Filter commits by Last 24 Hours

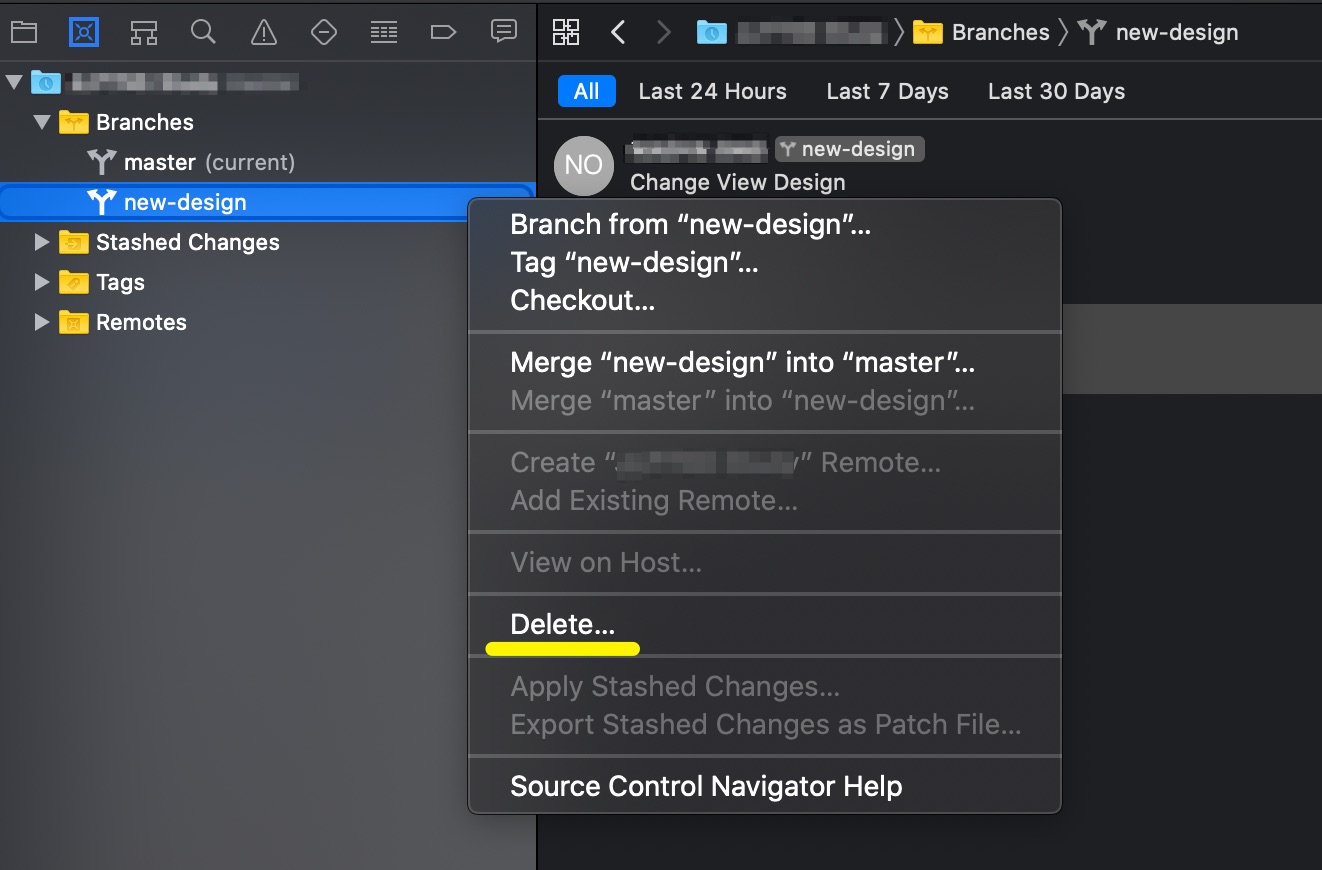coord(713,91)
